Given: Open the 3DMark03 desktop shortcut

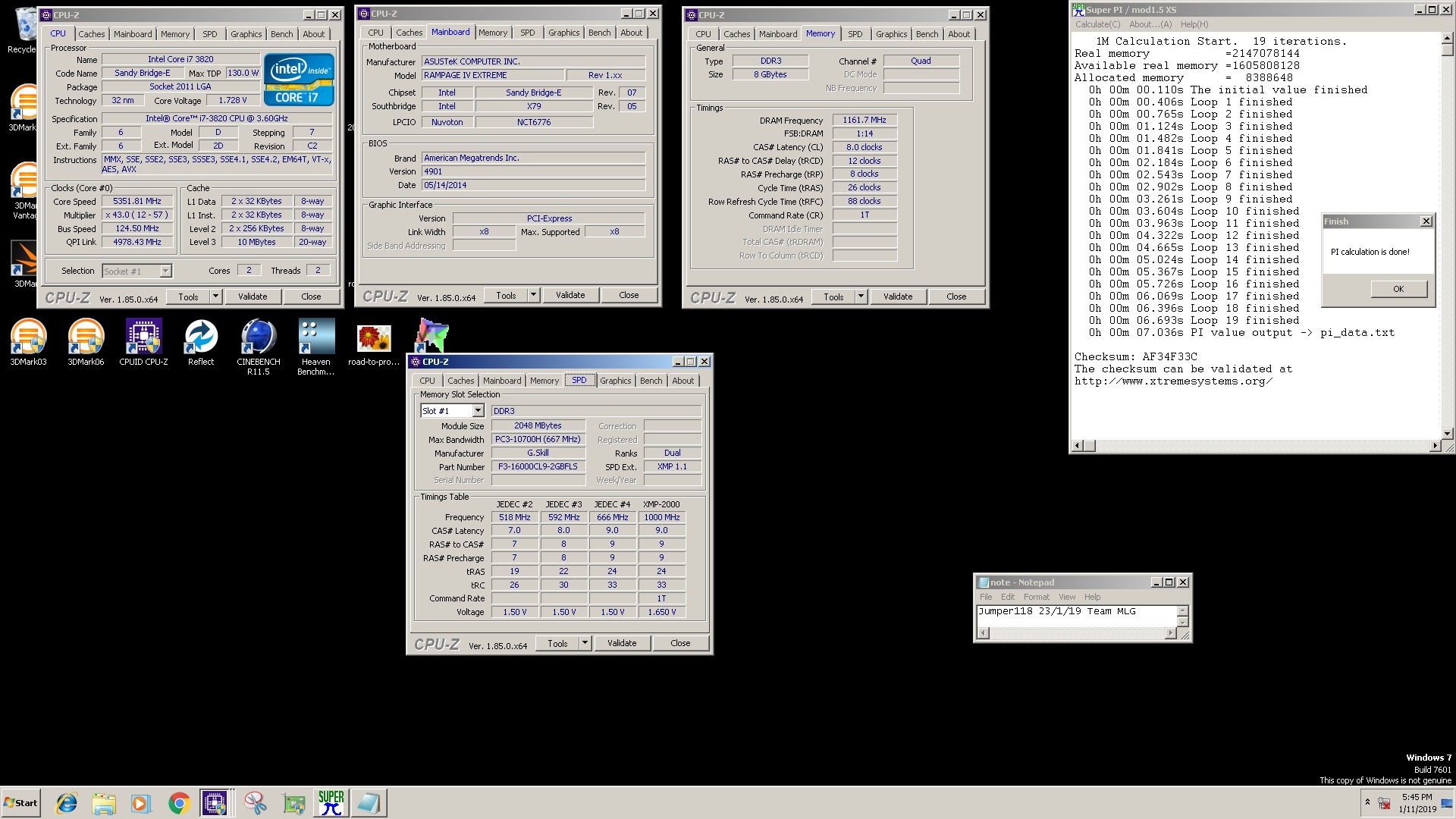Looking at the screenshot, I should pyautogui.click(x=28, y=342).
